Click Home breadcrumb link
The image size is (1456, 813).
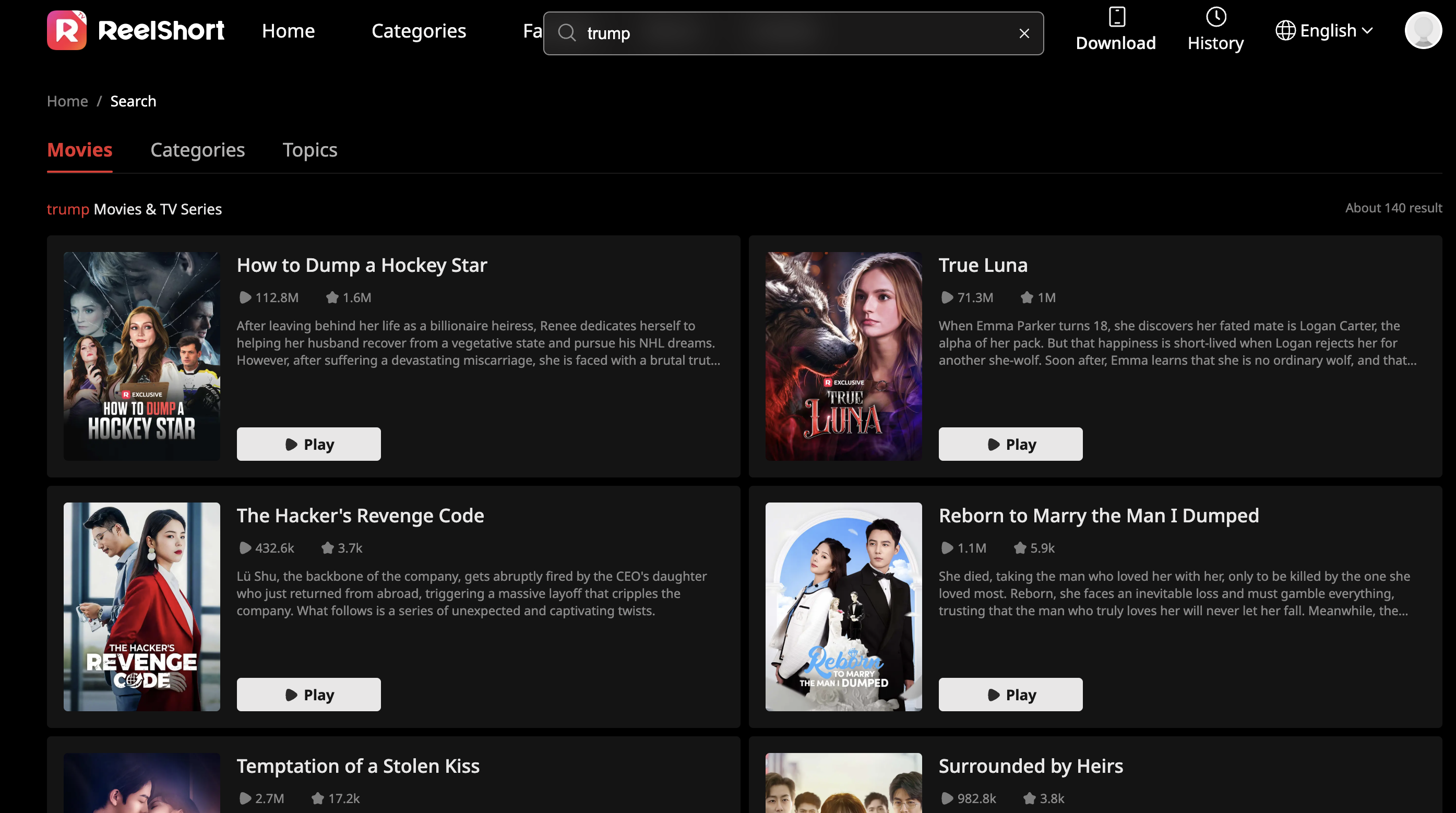[67, 101]
